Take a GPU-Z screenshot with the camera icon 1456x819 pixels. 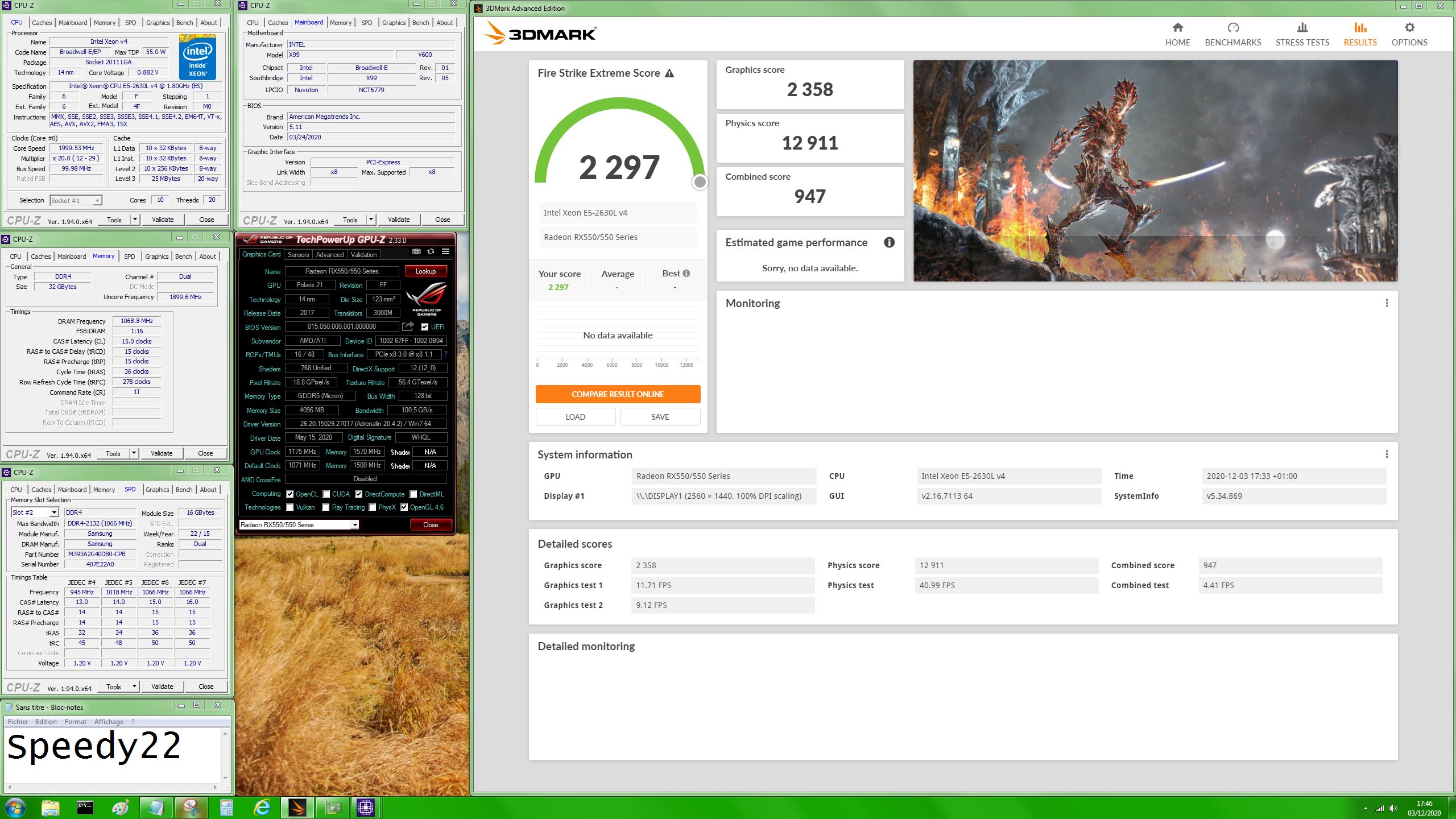point(416,252)
